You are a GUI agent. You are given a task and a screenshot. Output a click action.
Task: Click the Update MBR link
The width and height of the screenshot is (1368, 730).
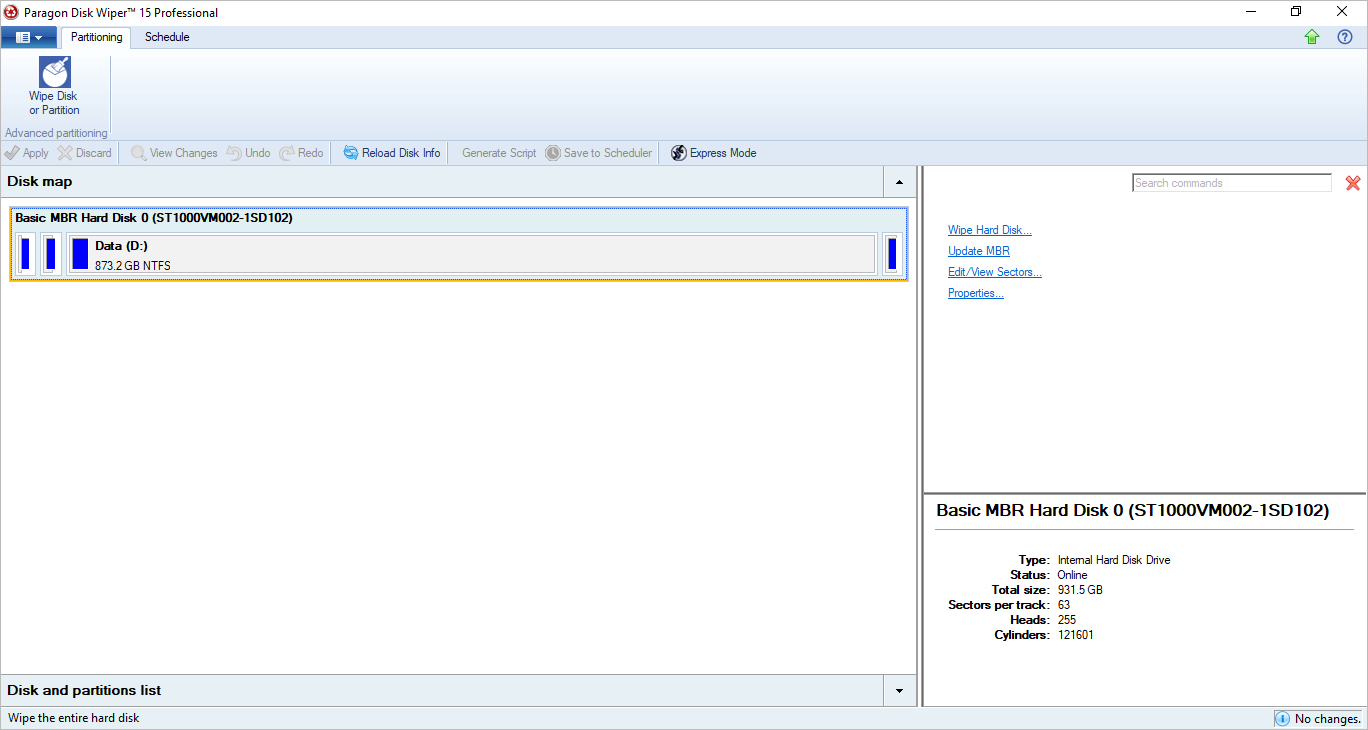tap(979, 251)
